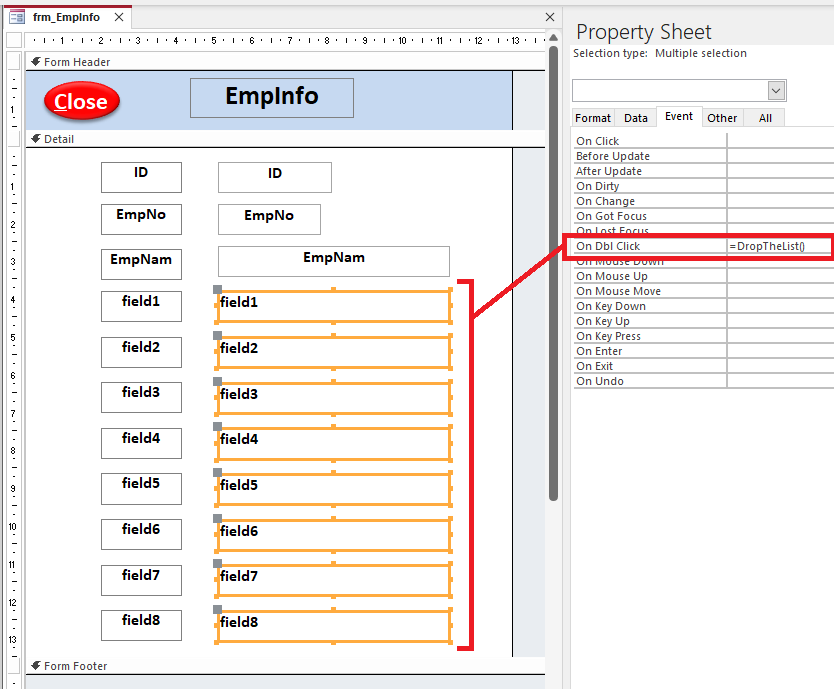Select the EmpNam text box control
The width and height of the screenshot is (834, 689).
click(333, 261)
